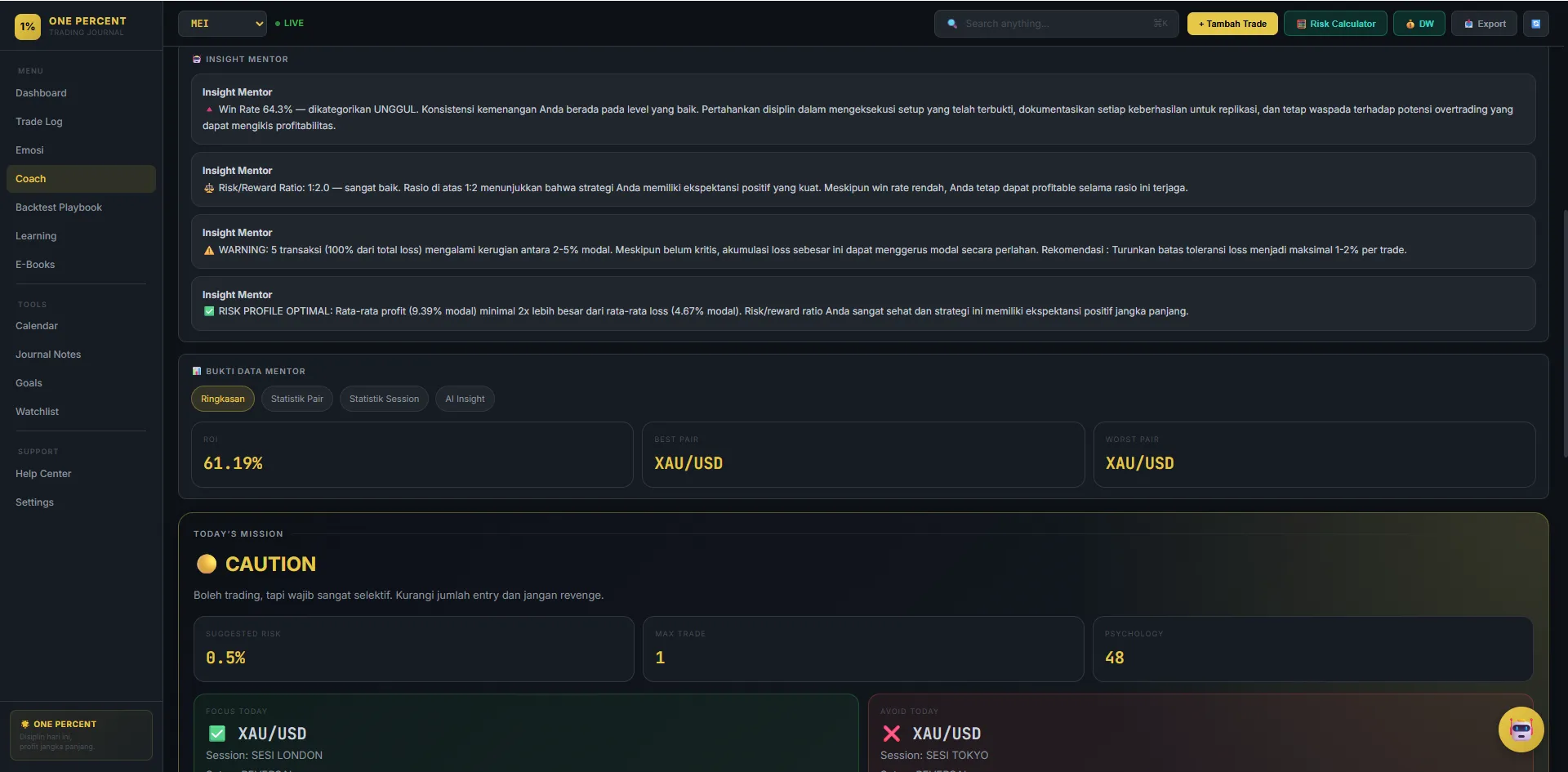Click the Best Pair XAU/USD card
Screen dimensions: 1568x772
coord(863,454)
